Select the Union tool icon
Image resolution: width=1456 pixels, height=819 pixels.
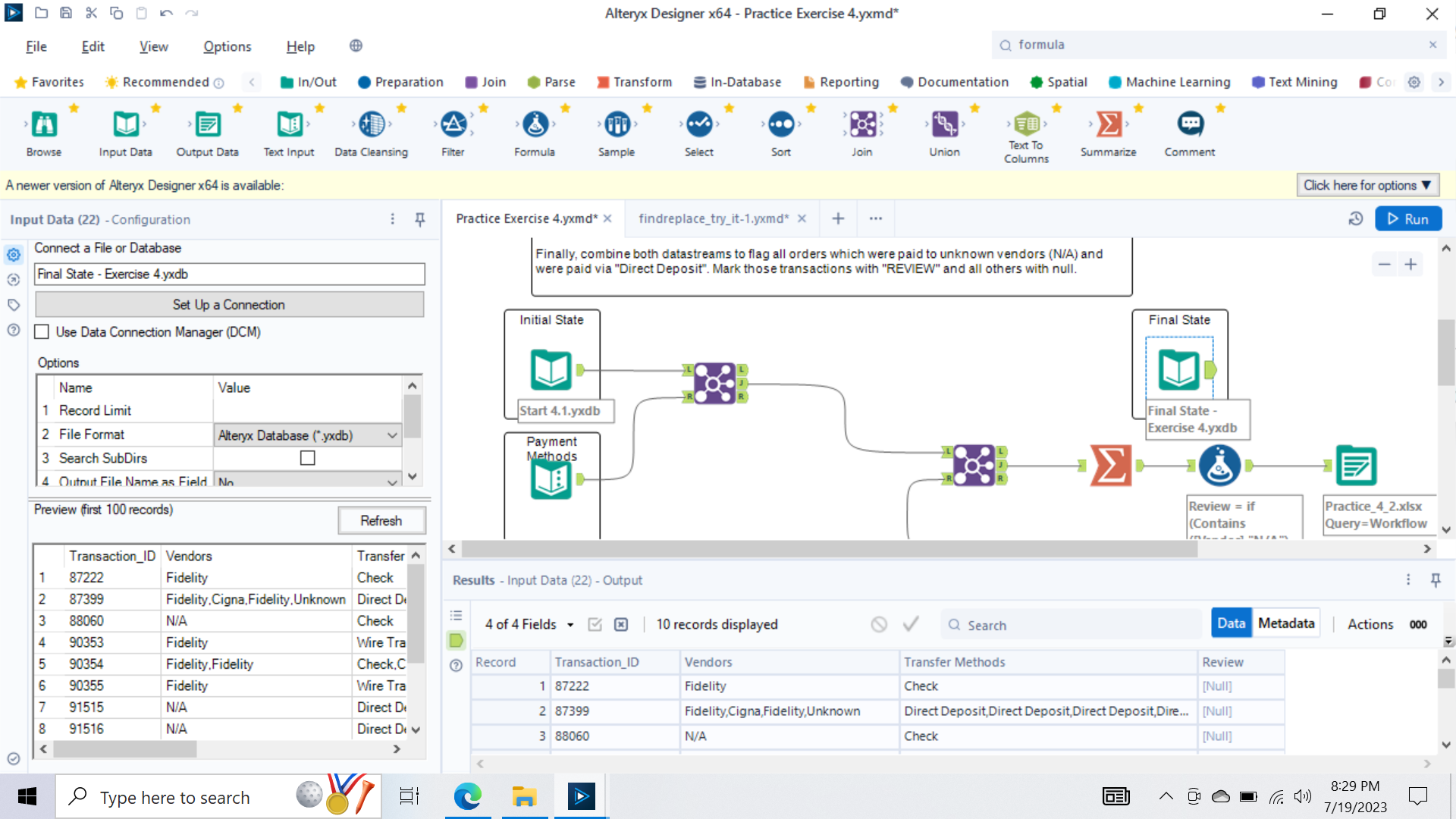[944, 124]
